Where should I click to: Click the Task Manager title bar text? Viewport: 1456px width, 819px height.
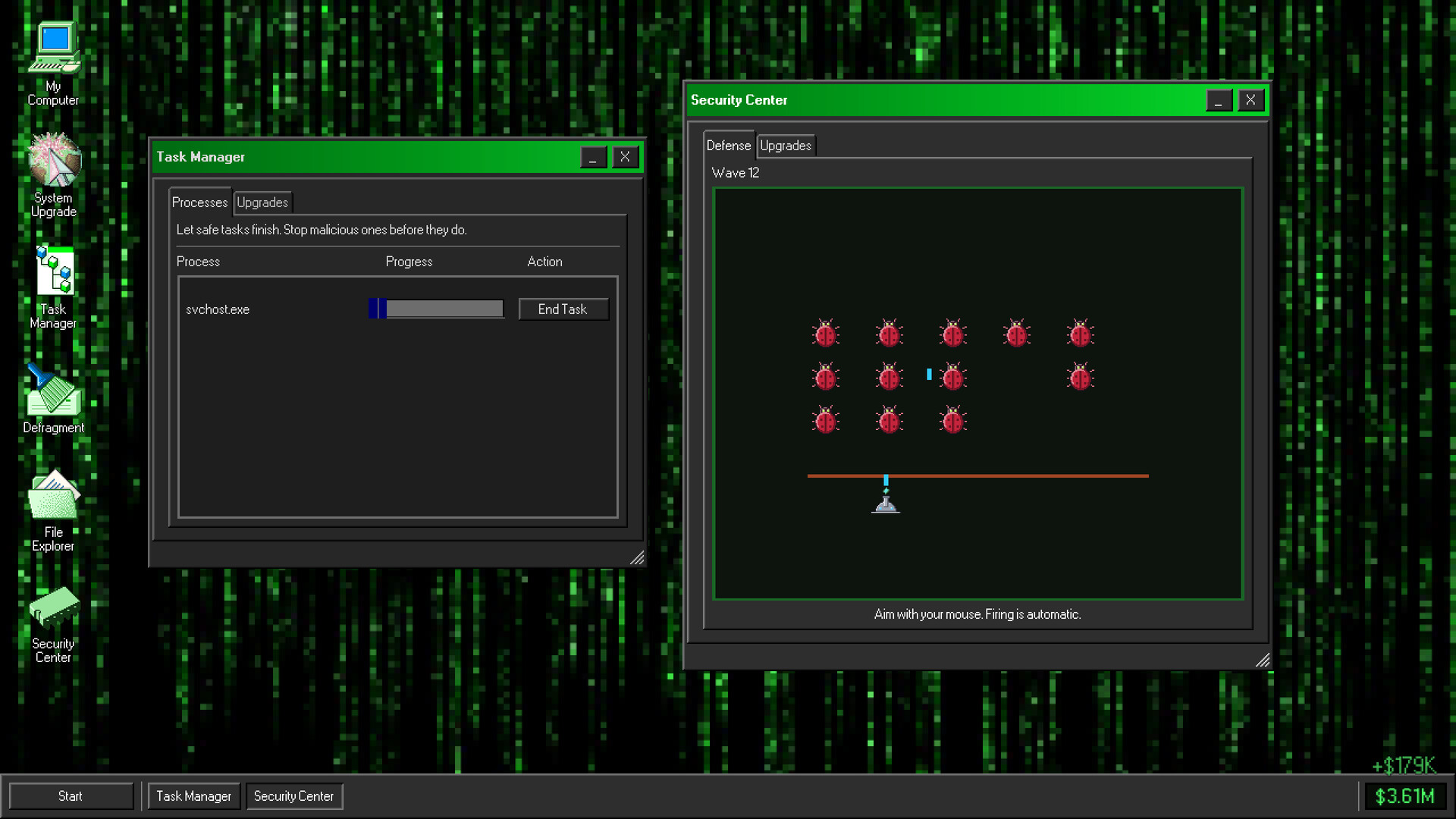(x=201, y=157)
